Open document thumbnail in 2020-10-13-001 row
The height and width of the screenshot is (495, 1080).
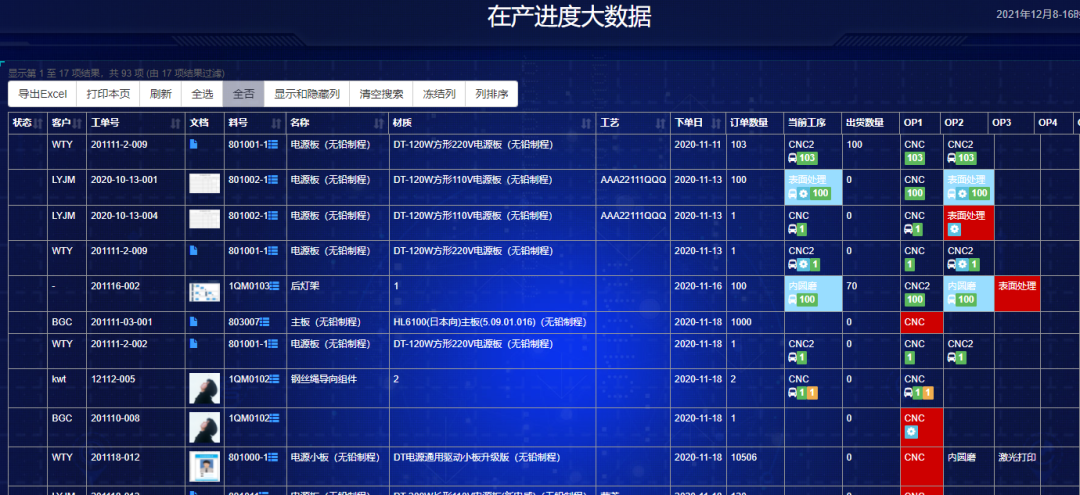(x=205, y=183)
